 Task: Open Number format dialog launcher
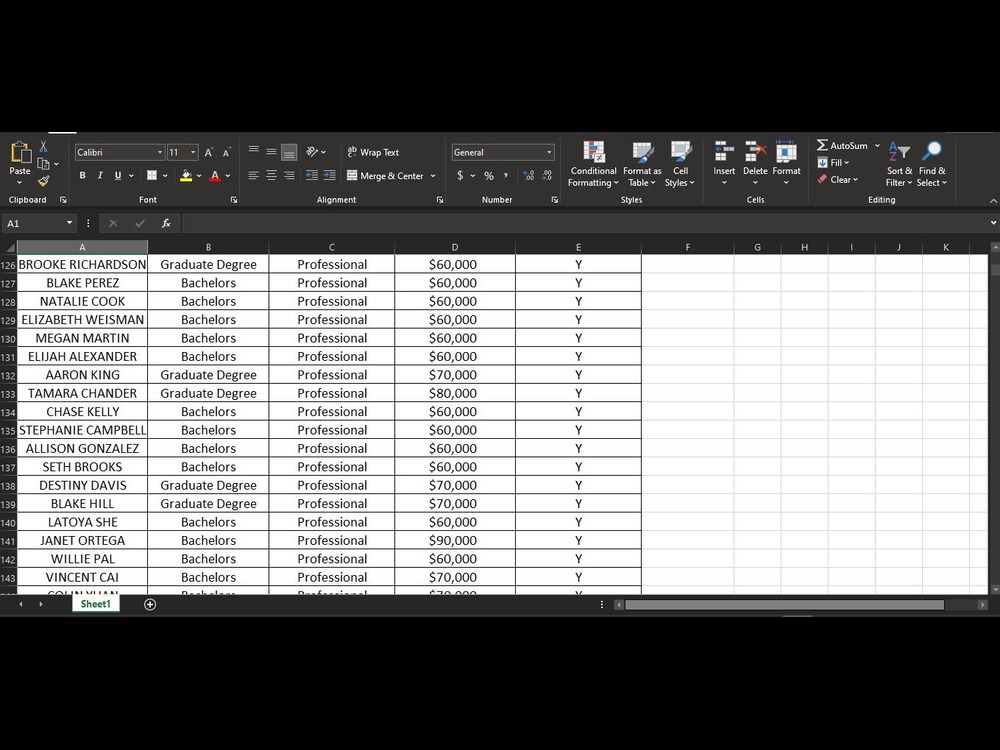(554, 200)
